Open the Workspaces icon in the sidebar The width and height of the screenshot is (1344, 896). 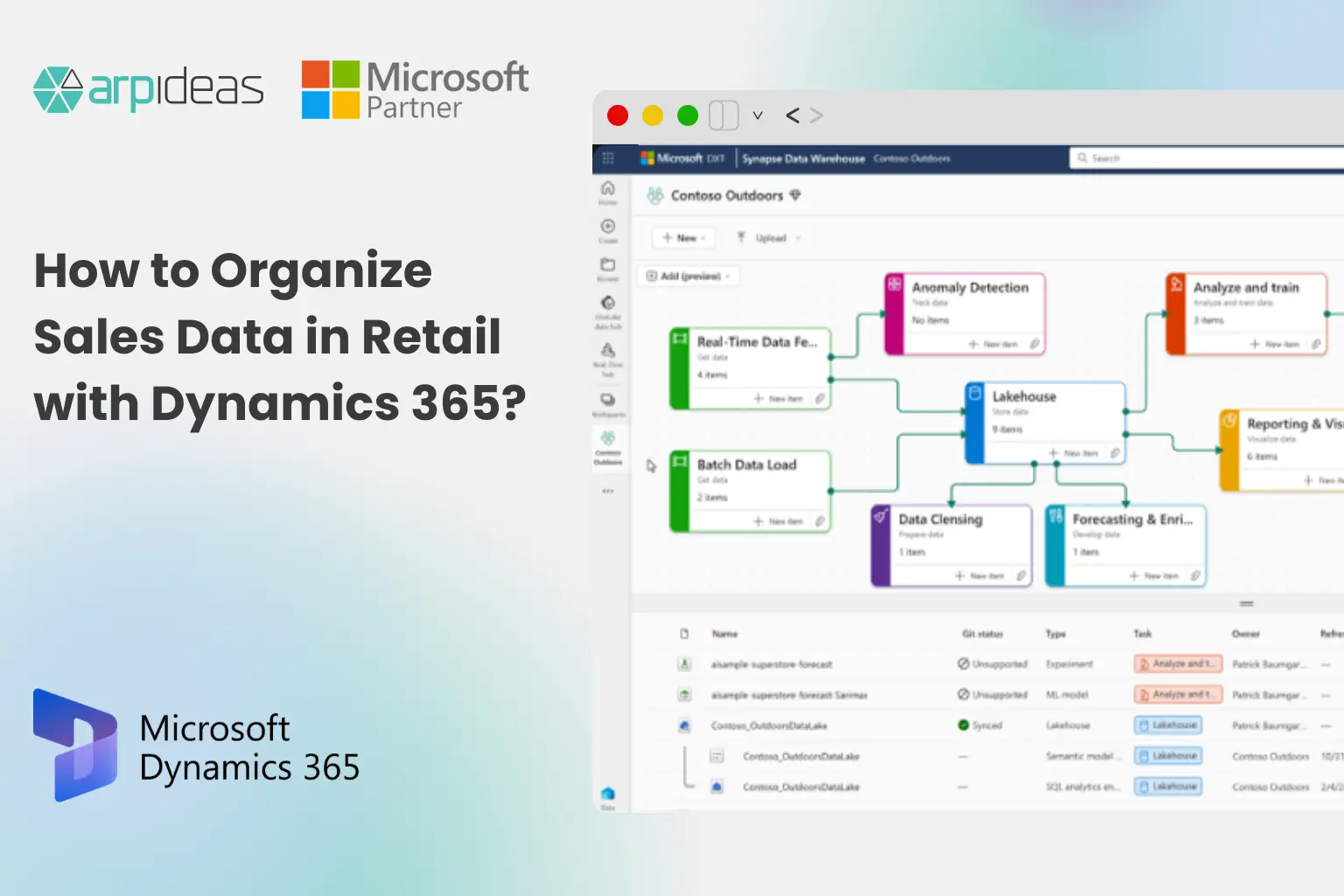[607, 398]
